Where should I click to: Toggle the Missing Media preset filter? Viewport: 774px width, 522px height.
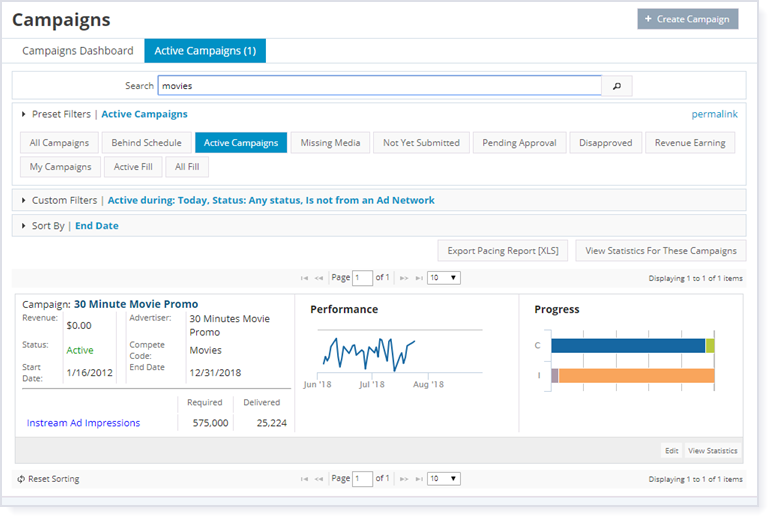331,143
